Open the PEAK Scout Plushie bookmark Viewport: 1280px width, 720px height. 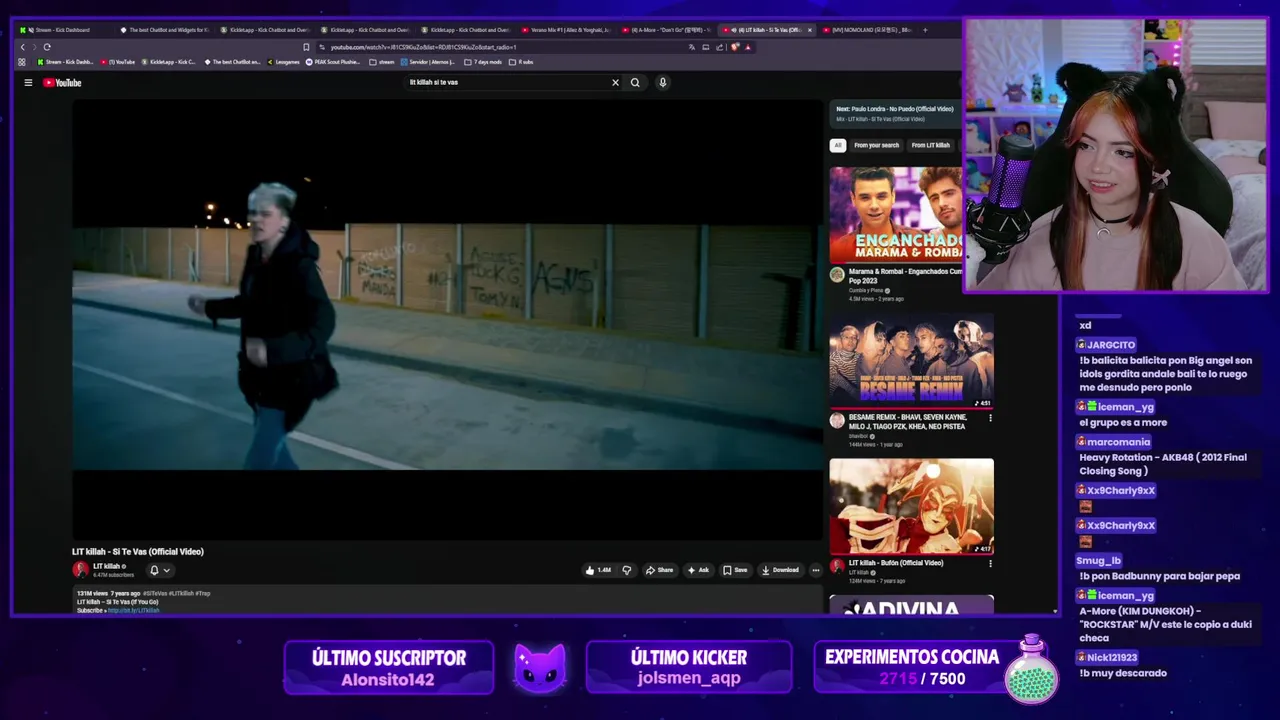333,62
